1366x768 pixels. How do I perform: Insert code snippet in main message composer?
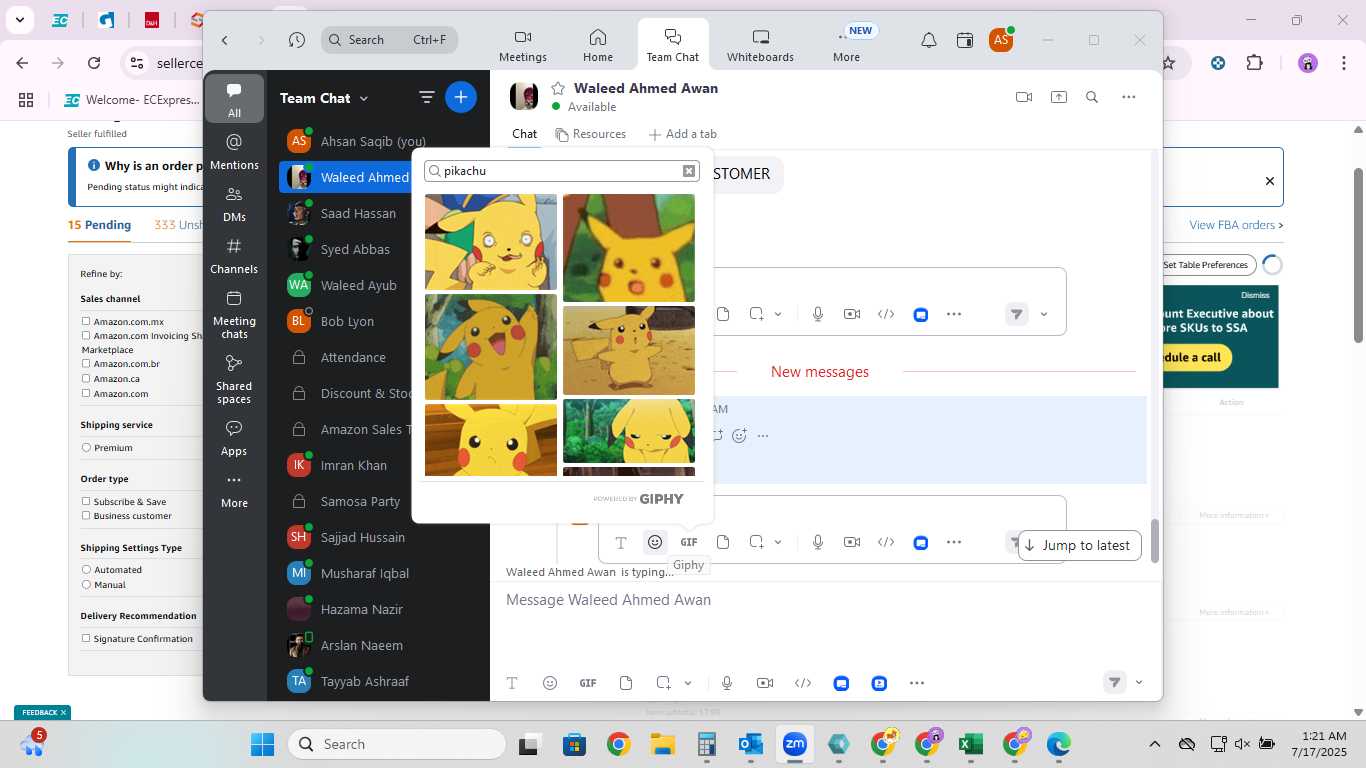(x=803, y=683)
